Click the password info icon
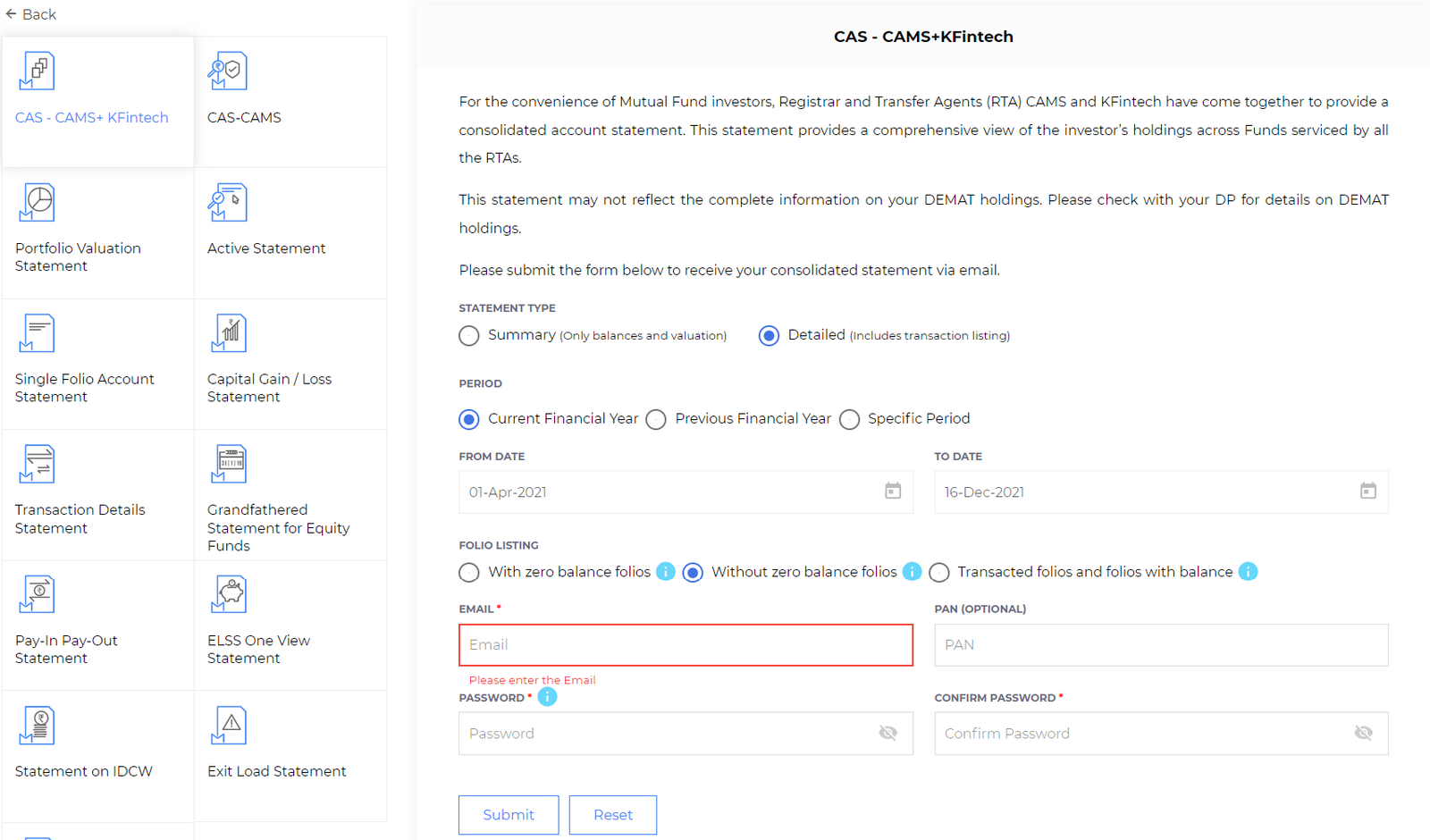This screenshot has width=1430, height=840. tap(547, 697)
